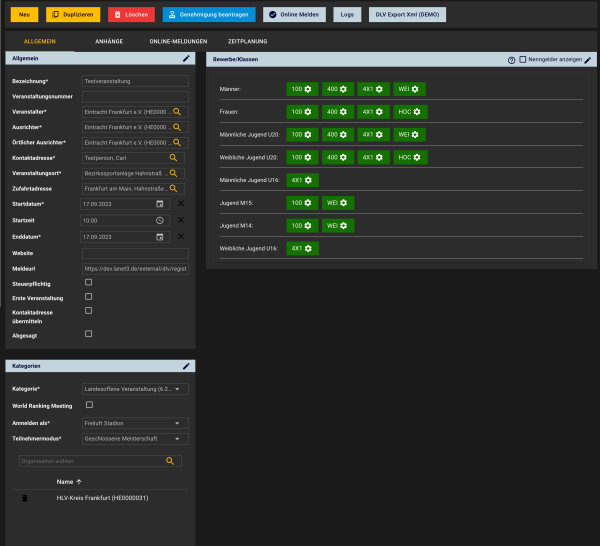Delete HLV-Kreis Frankfurt row with trash icon

click(x=24, y=498)
